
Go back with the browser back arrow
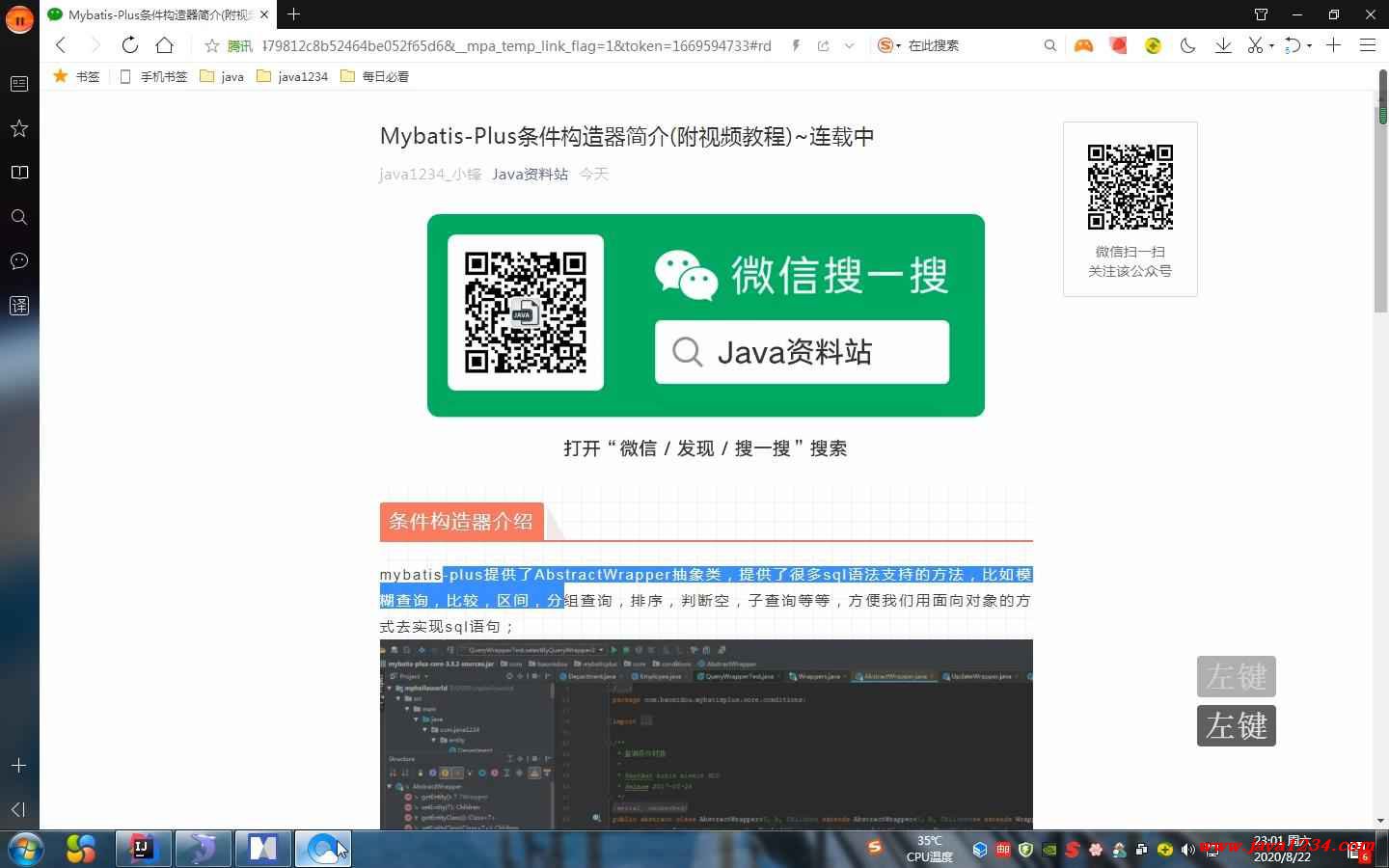click(61, 44)
